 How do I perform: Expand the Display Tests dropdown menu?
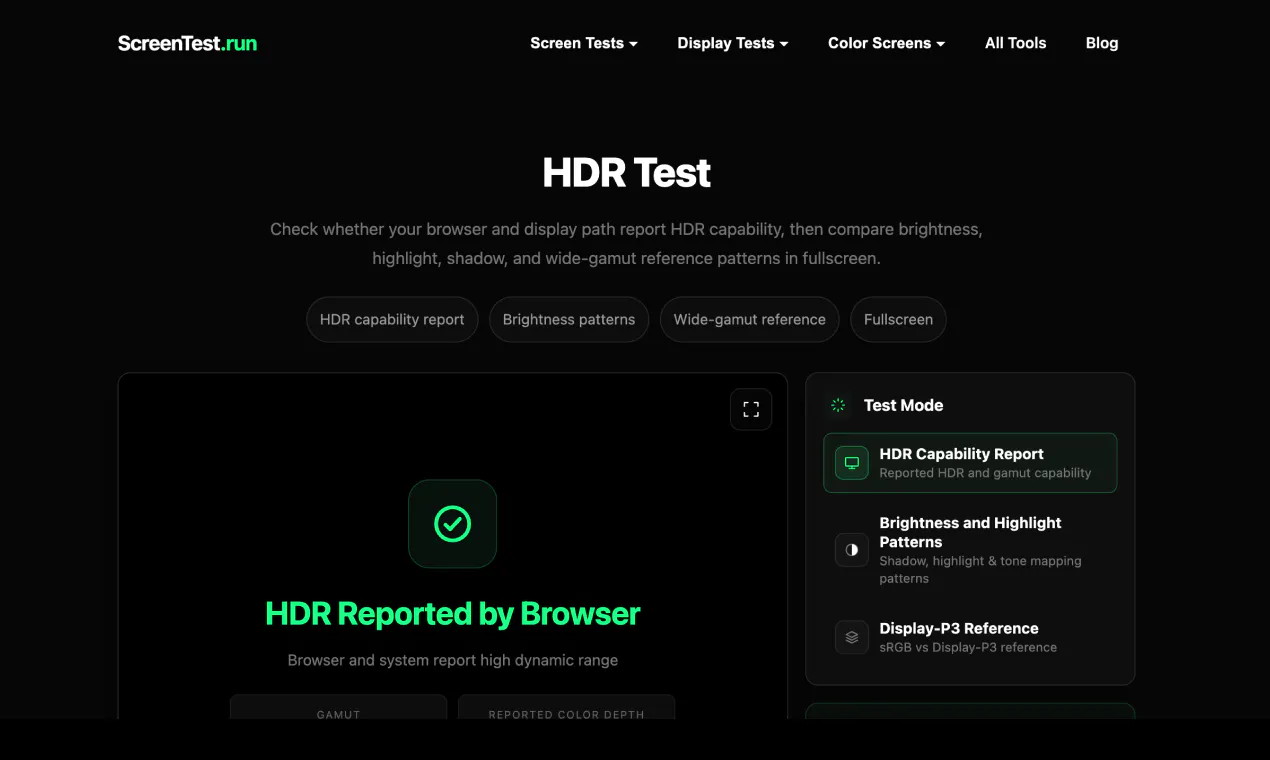tap(733, 43)
